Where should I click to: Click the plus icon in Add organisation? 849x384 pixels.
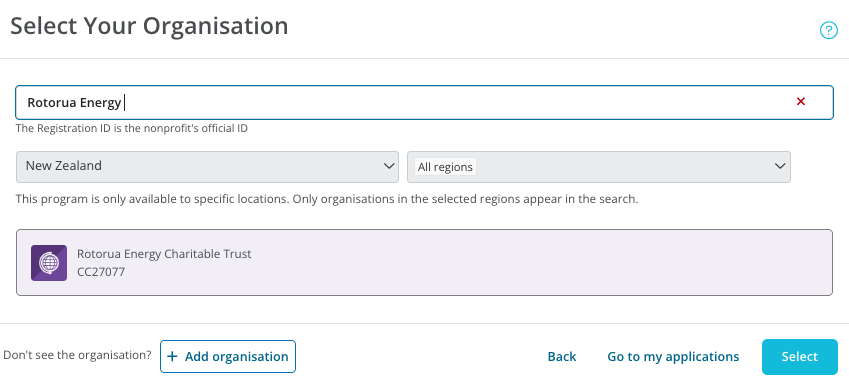coord(172,356)
